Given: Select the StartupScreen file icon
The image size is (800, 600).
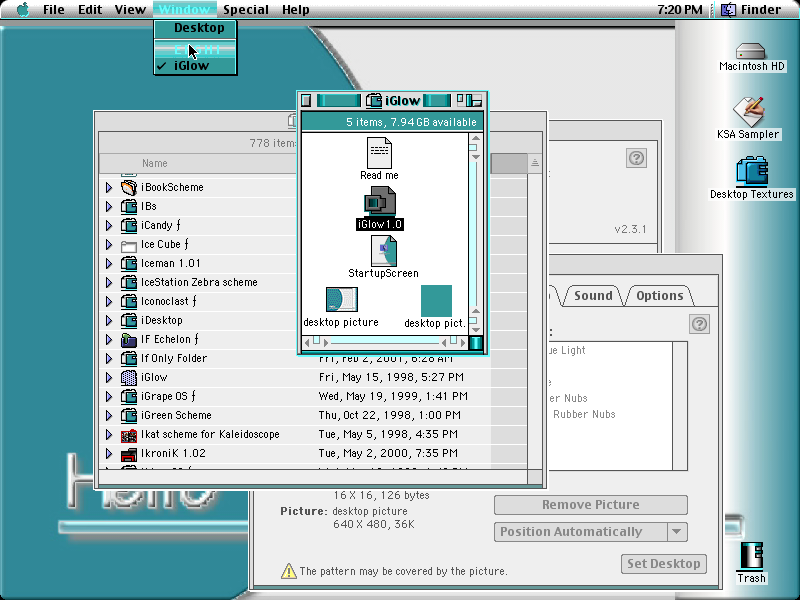Looking at the screenshot, I should pos(384,251).
